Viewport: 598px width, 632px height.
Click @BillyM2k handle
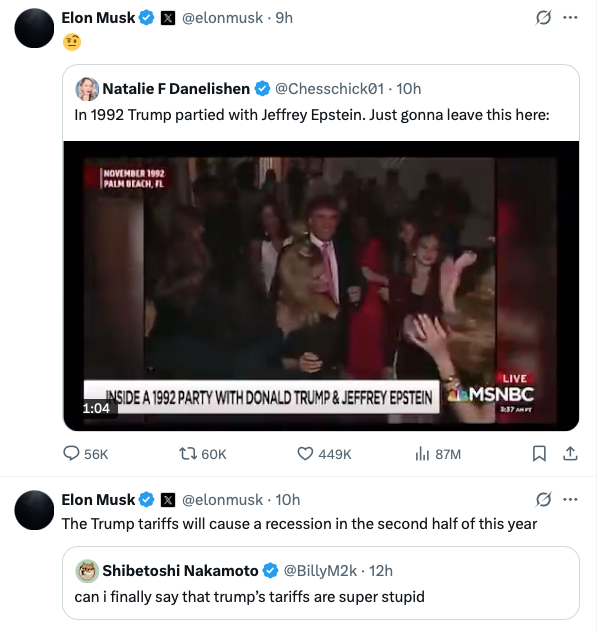tap(320, 571)
